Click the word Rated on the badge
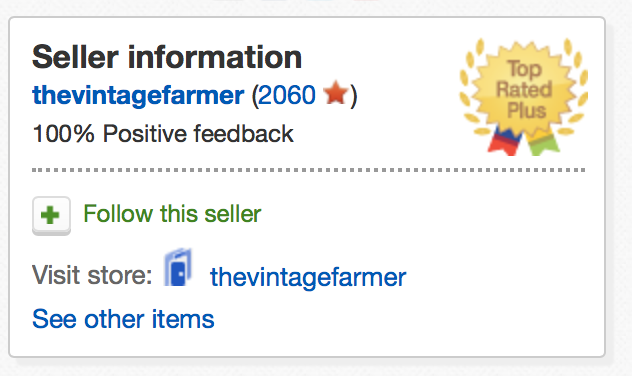 tap(524, 89)
